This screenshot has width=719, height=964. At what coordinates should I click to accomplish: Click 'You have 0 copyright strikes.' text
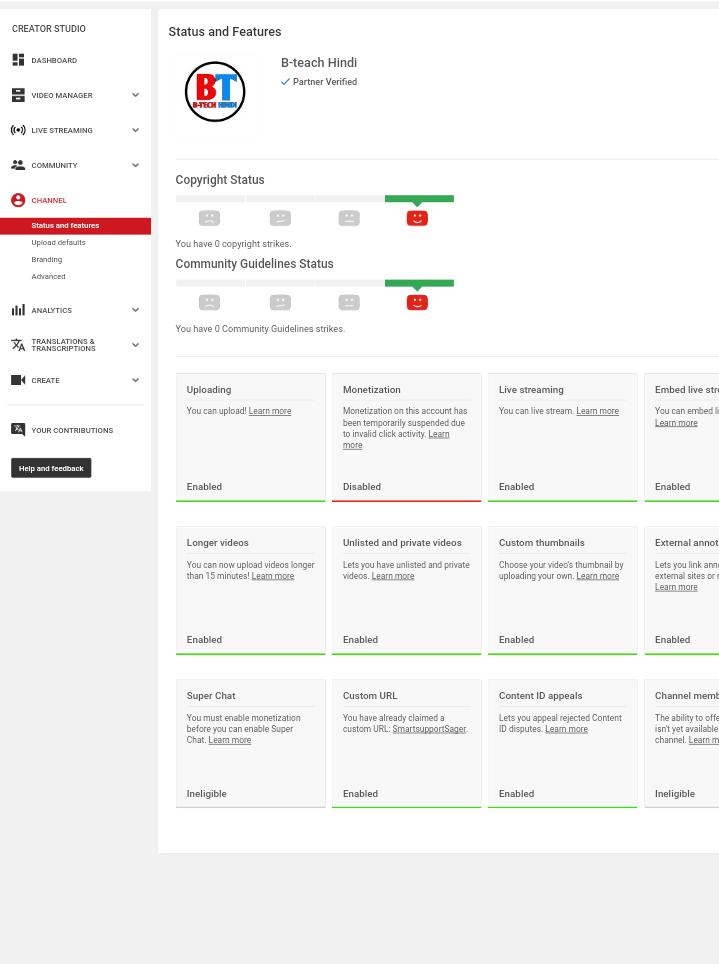click(233, 243)
